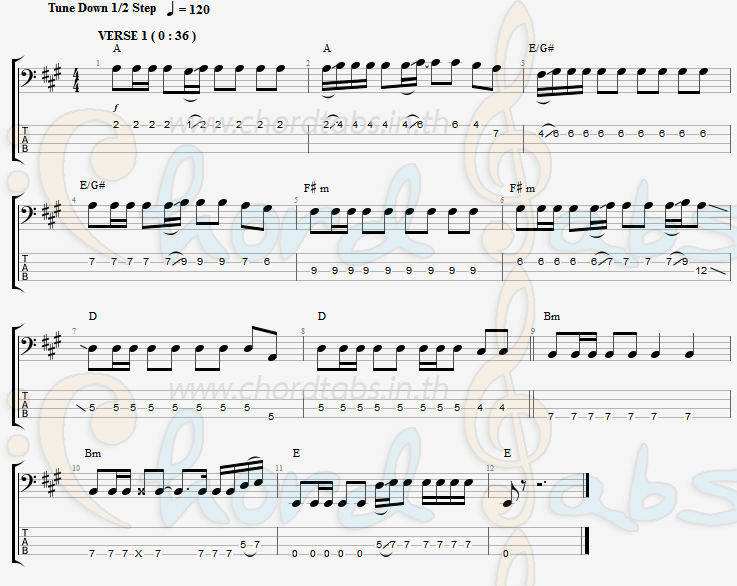Click the D chord label above measure 7
Image resolution: width=737 pixels, height=586 pixels.
[93, 316]
